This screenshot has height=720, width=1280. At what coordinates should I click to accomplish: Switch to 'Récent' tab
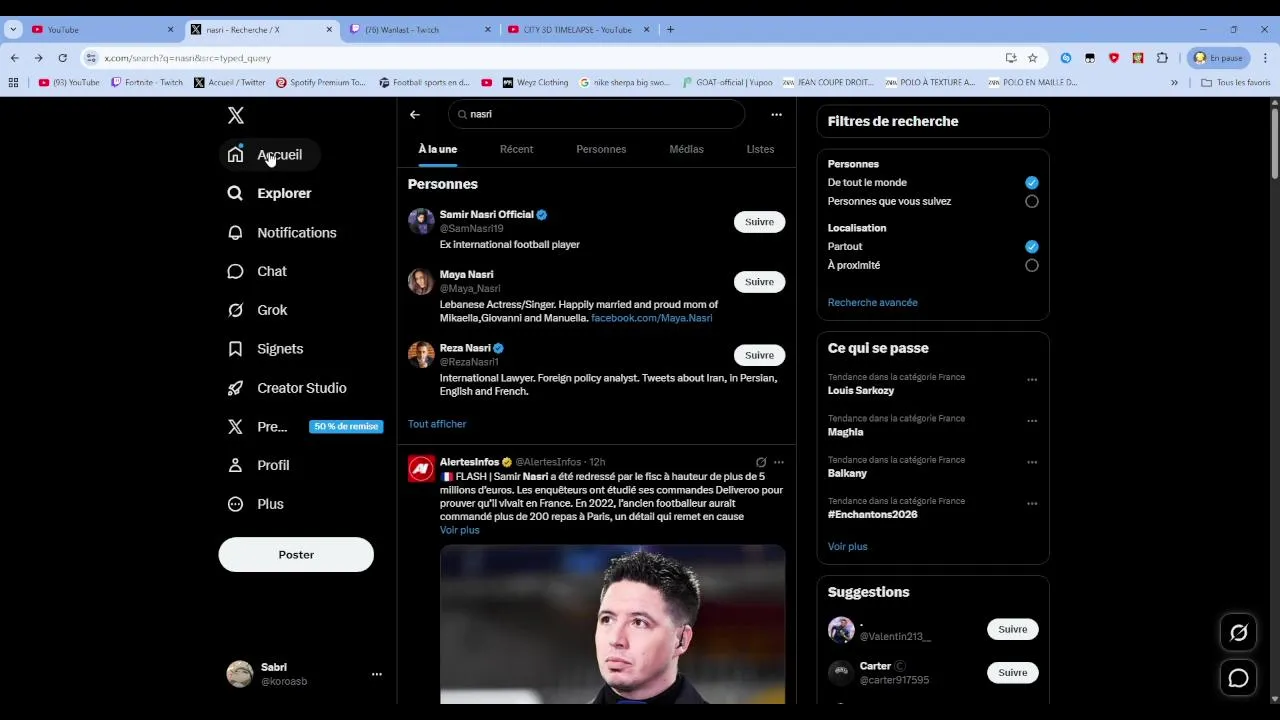tap(516, 149)
